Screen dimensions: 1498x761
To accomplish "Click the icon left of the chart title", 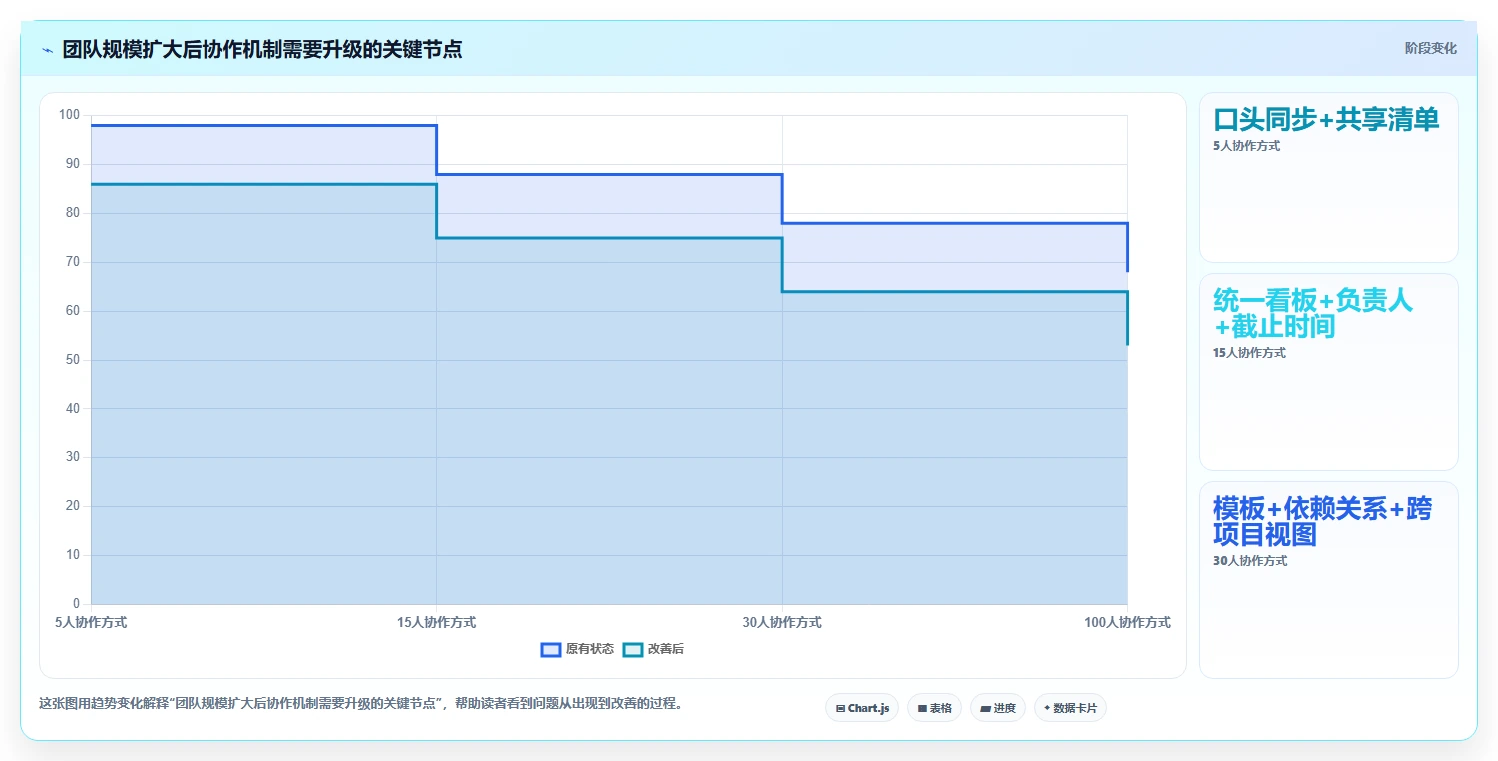I will tap(47, 49).
